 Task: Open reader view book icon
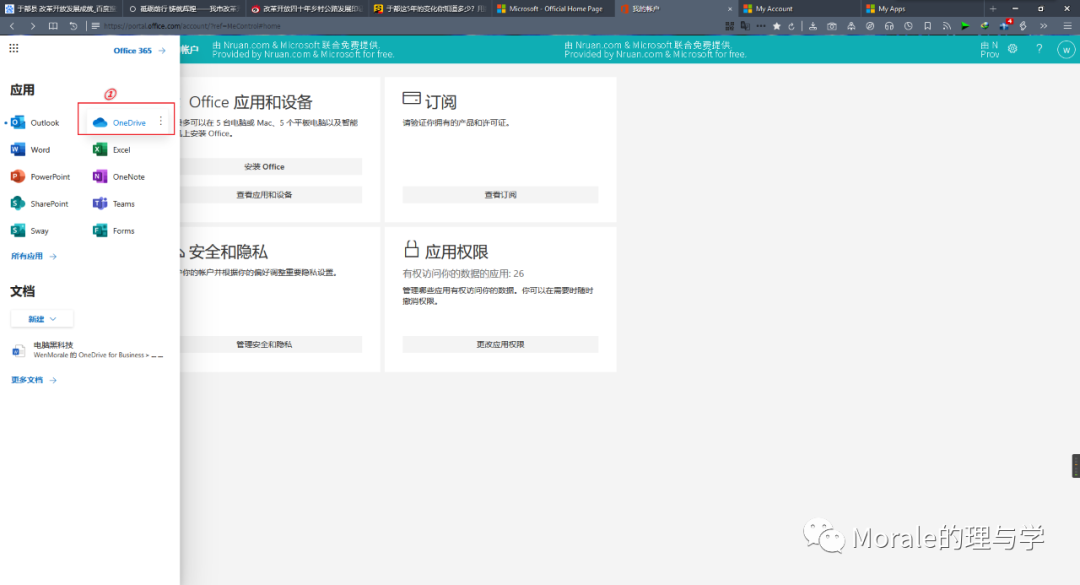(x=53, y=26)
